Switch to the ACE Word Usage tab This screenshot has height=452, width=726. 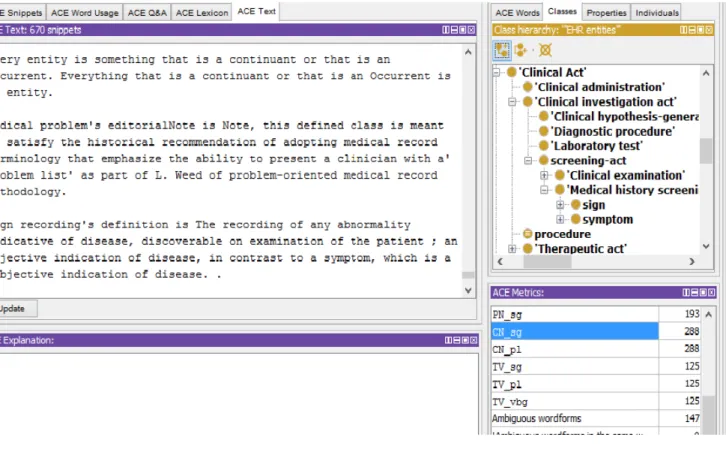click(85, 13)
